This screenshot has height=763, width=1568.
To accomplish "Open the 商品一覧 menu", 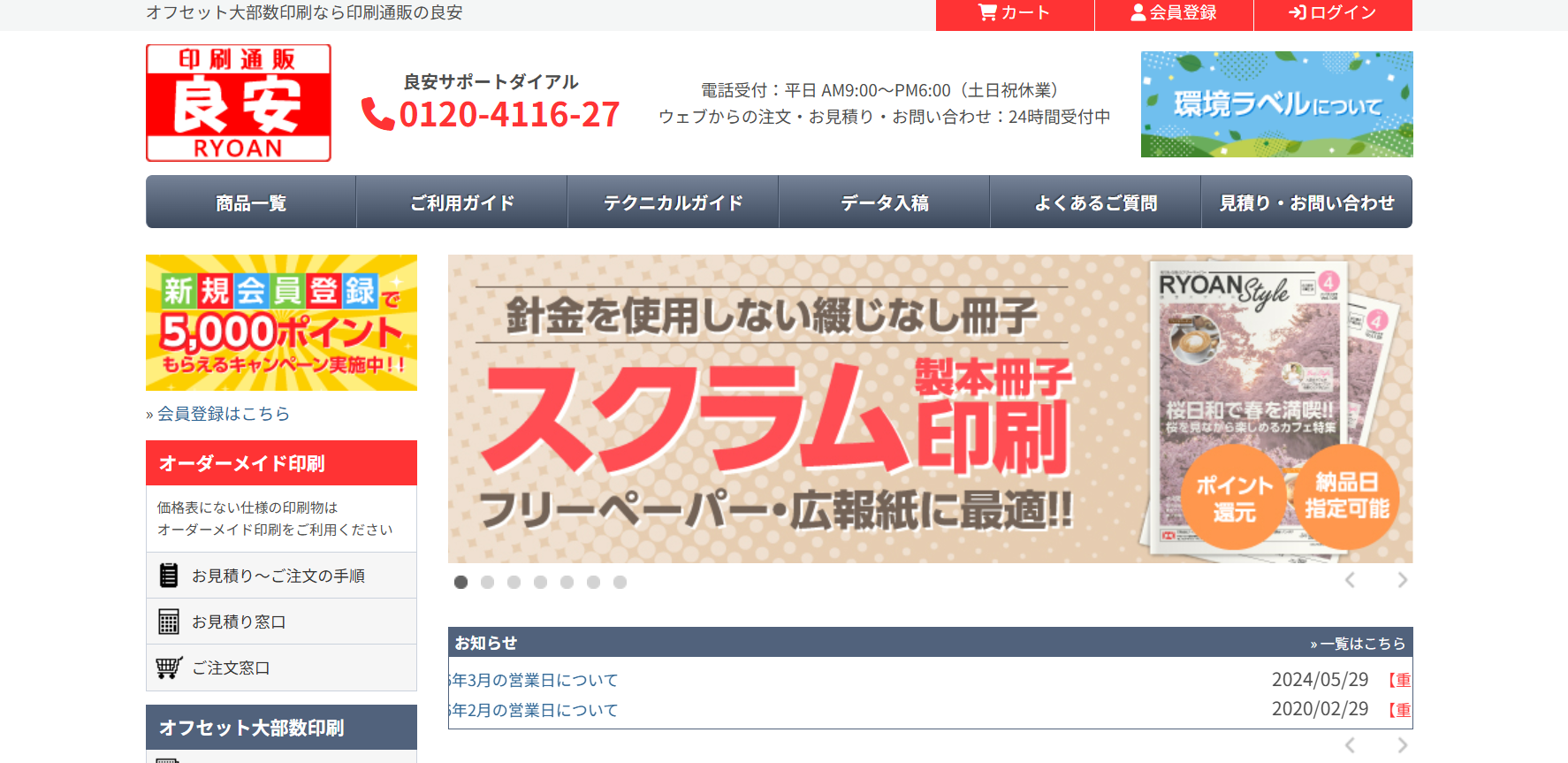I will (x=251, y=202).
